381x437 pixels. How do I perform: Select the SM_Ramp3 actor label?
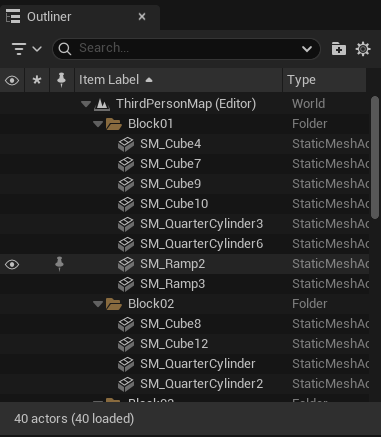(x=173, y=284)
